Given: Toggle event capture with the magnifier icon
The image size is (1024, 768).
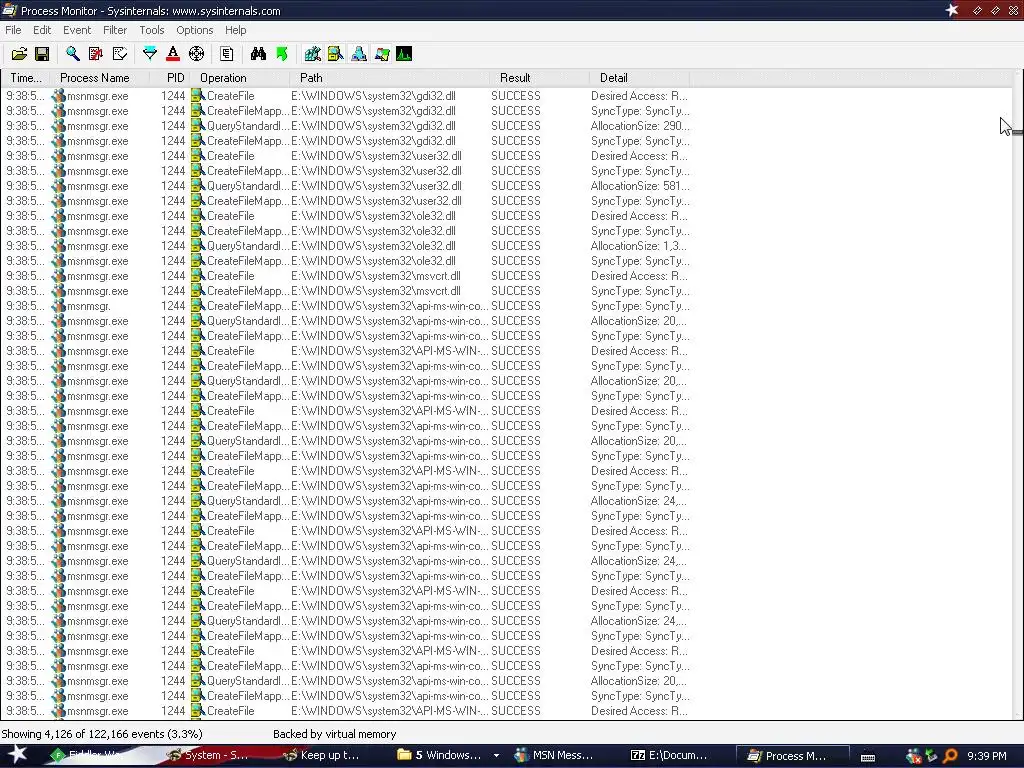Looking at the screenshot, I should (72, 54).
